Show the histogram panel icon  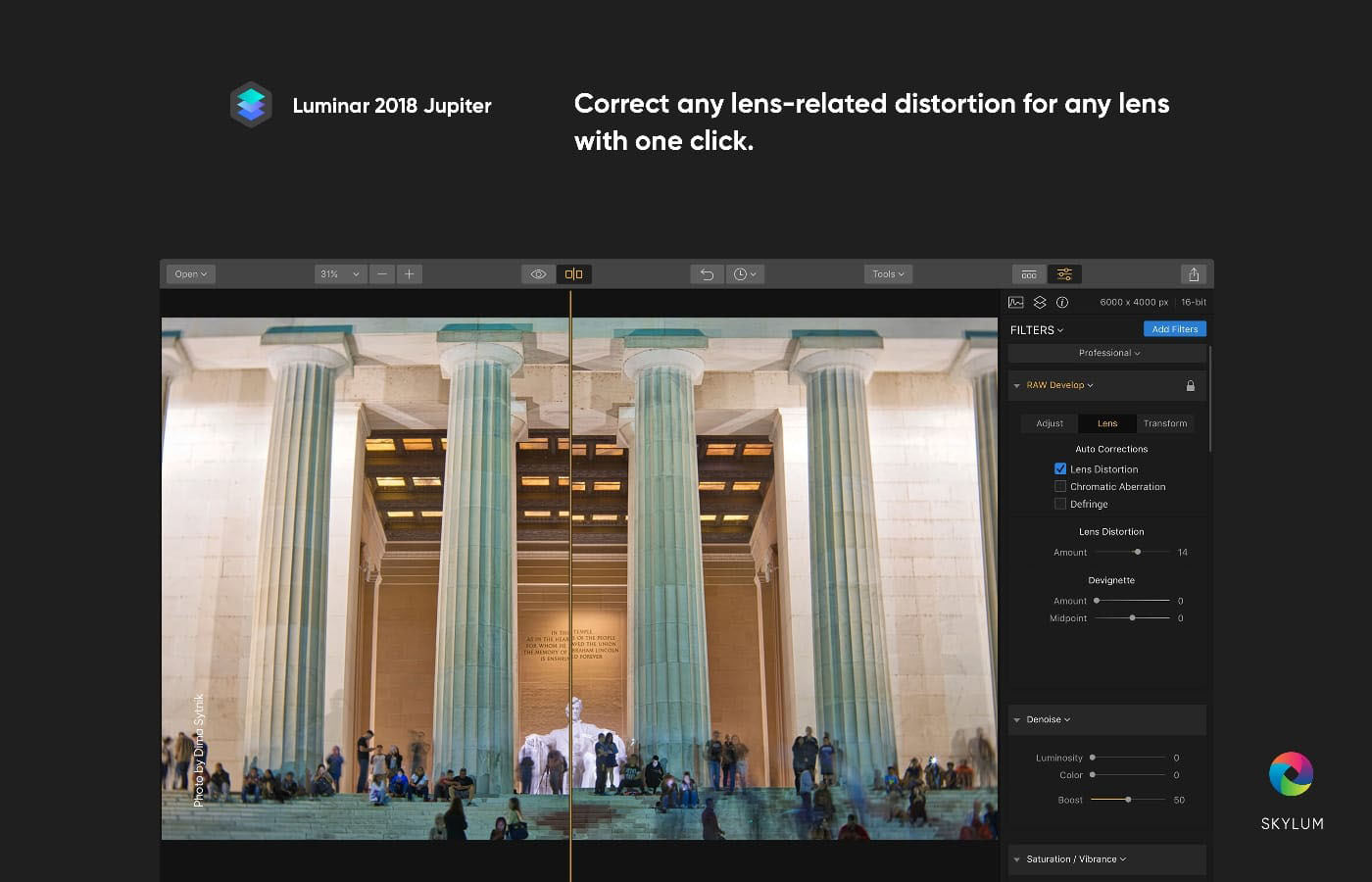pos(1016,303)
